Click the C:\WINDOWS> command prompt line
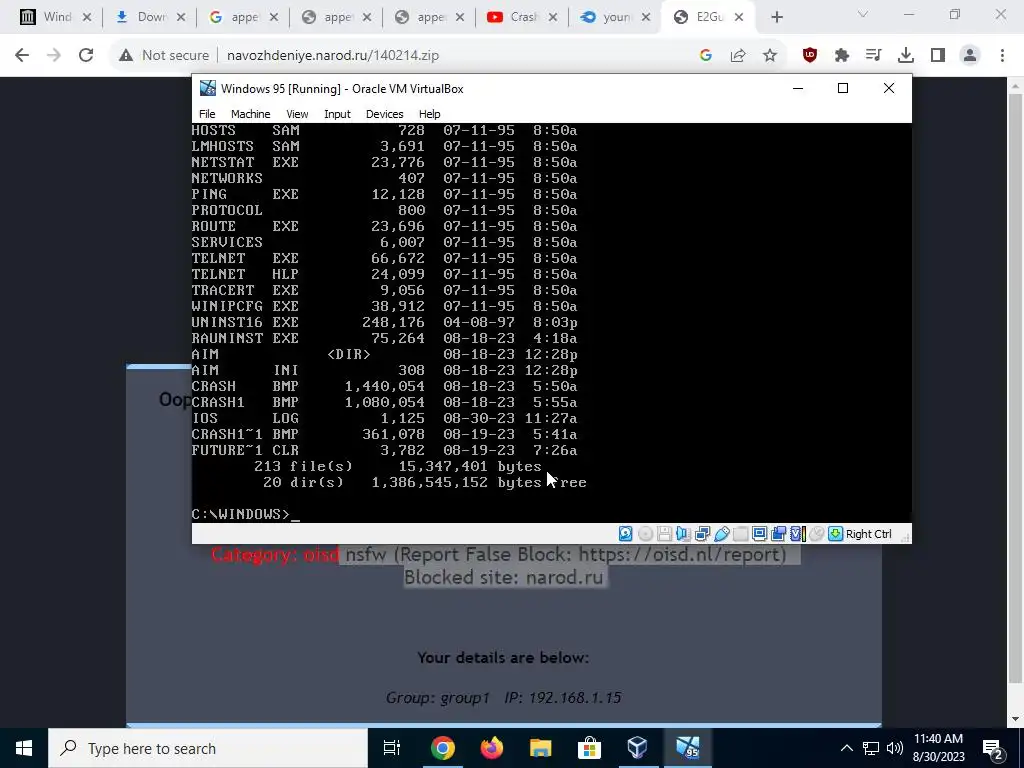The width and height of the screenshot is (1024, 768). click(246, 514)
